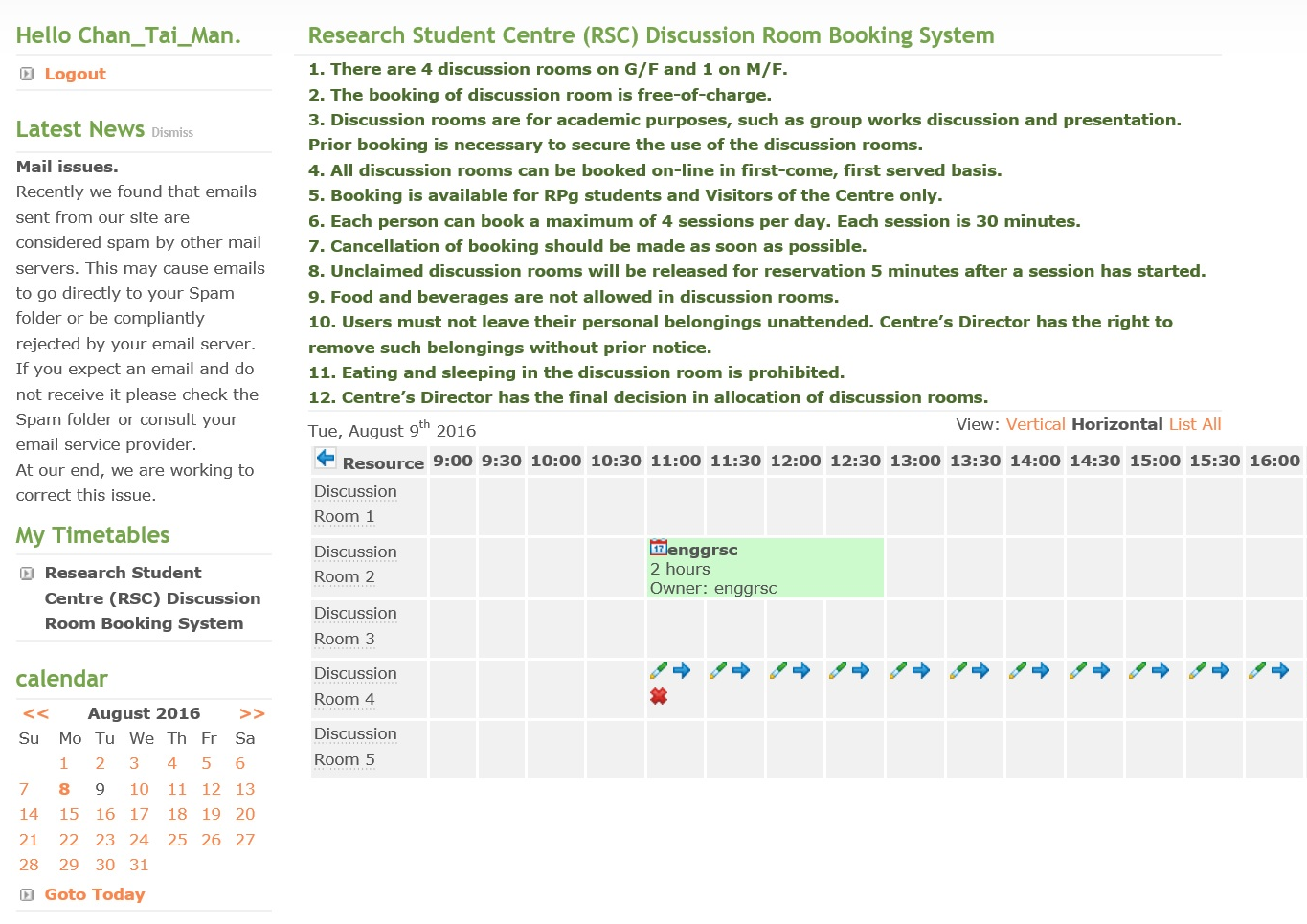
Task: Open Discussion Room 4 resource details
Action: click(x=355, y=686)
